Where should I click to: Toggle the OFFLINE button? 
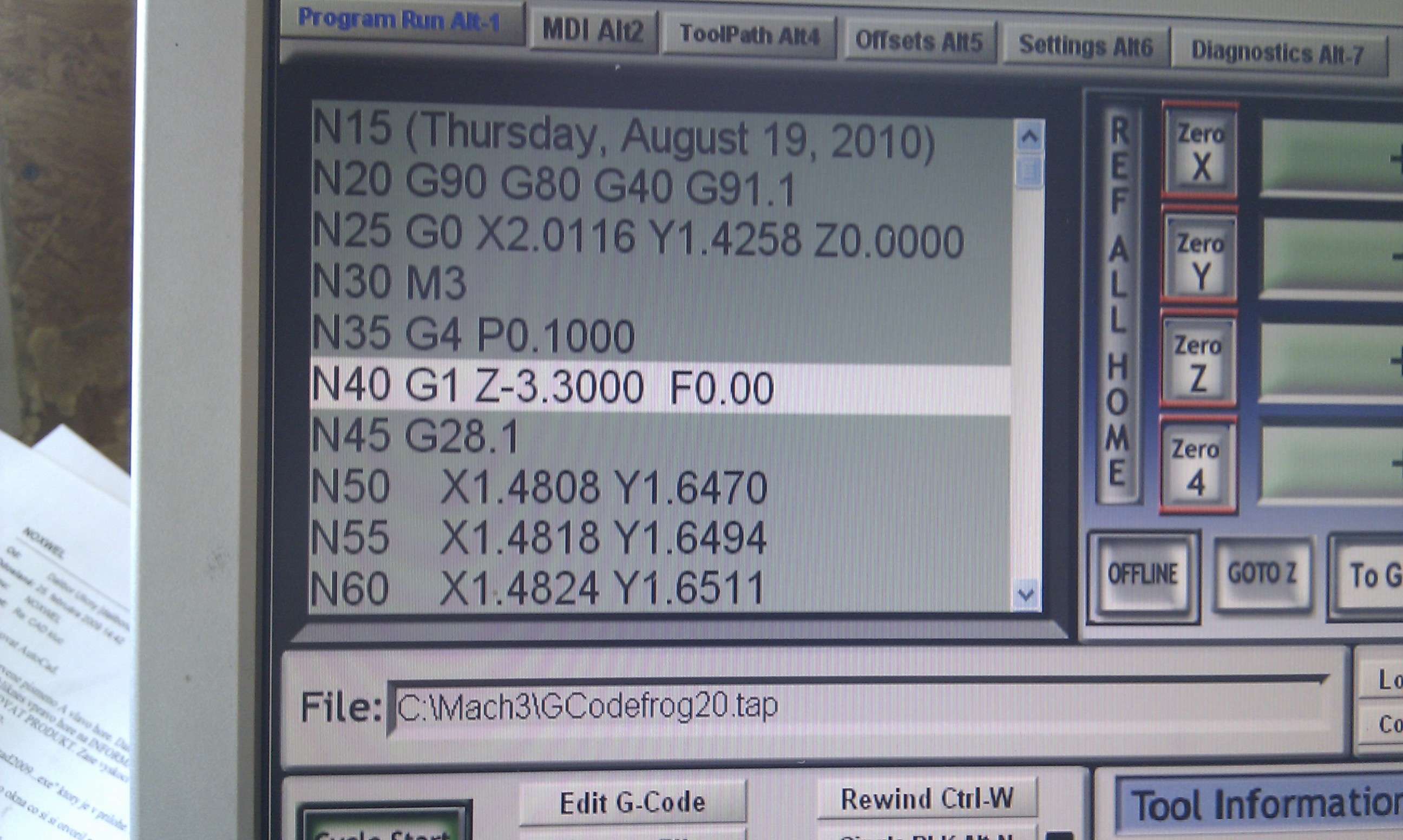point(1143,575)
